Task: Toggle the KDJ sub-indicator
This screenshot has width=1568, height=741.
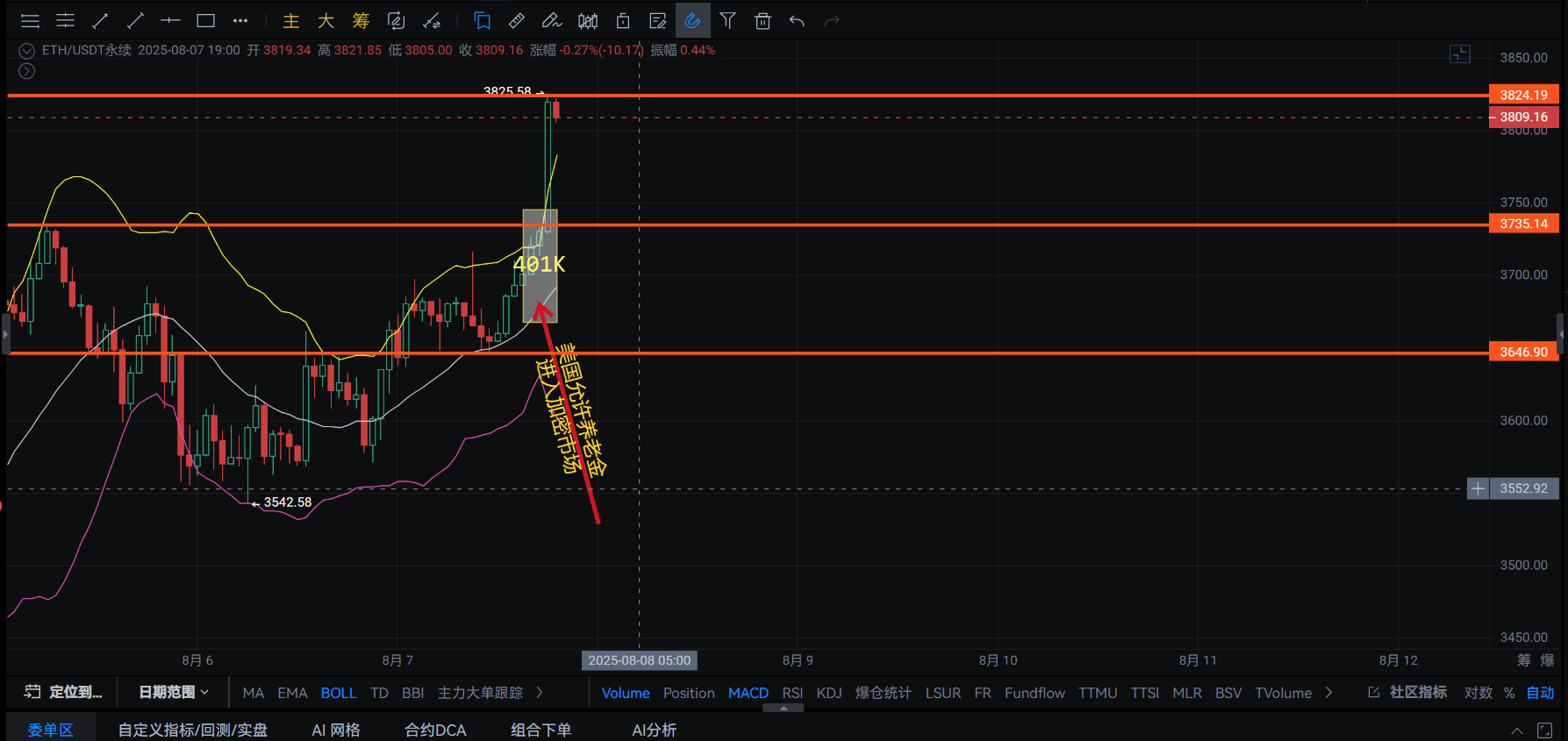Action: (x=829, y=693)
